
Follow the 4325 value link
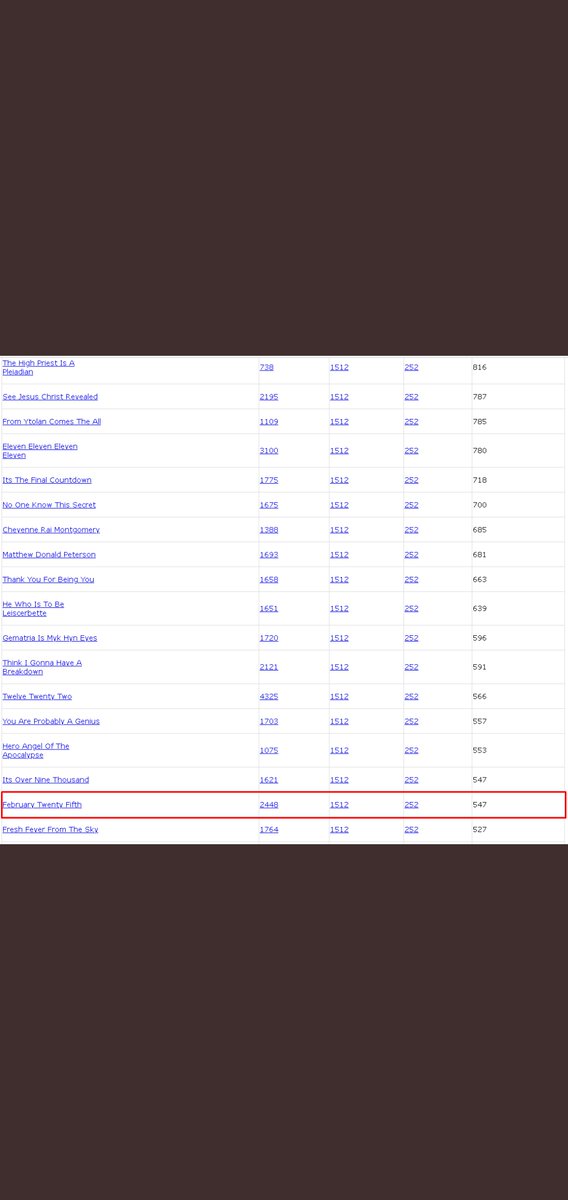269,697
